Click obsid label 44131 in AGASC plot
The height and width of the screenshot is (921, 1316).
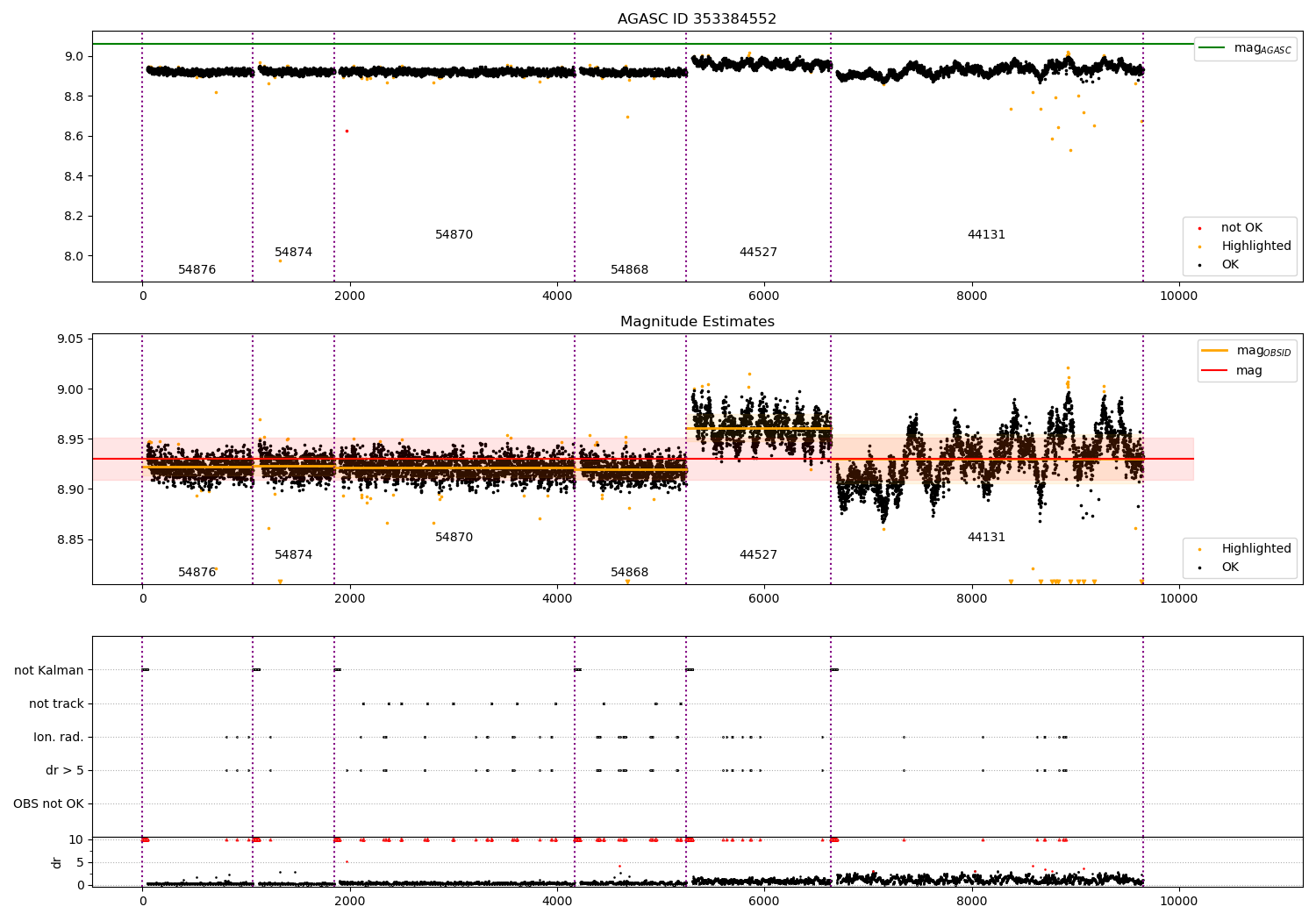(986, 234)
